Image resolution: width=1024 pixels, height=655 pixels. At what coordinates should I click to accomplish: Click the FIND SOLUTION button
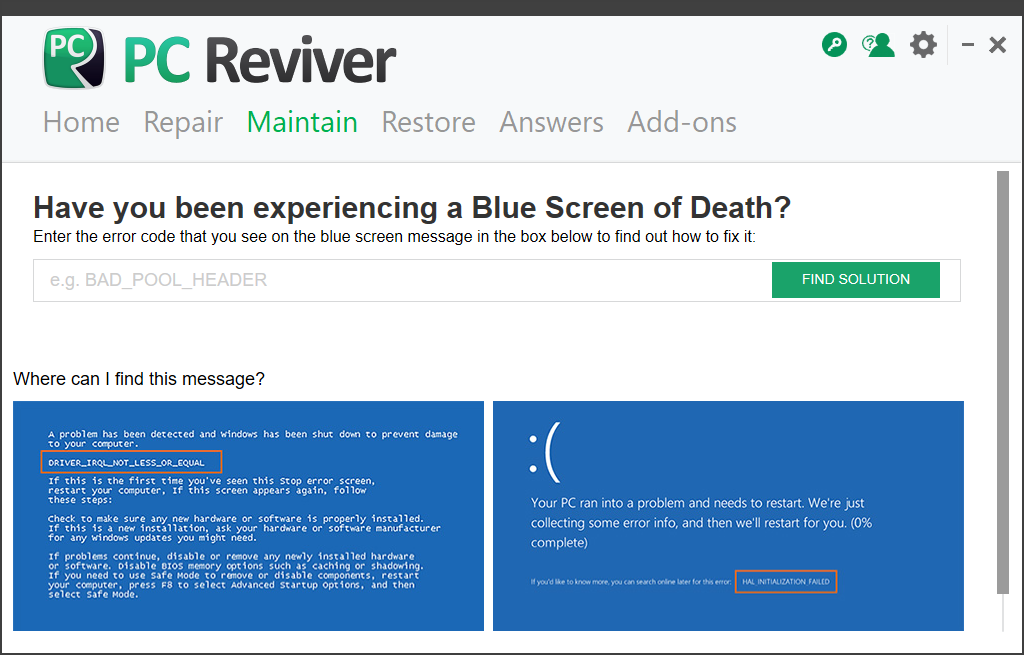(x=856, y=280)
